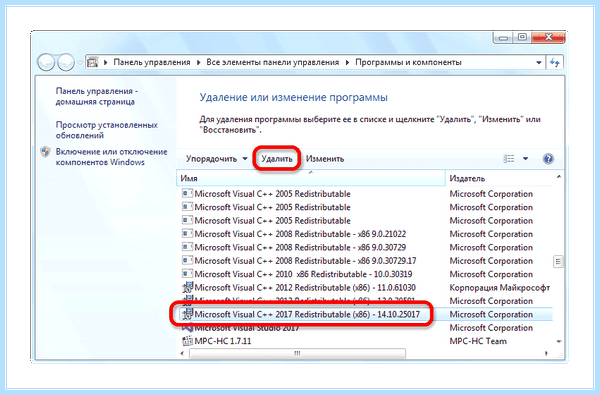
Task: Click the change view icon
Action: pos(509,158)
